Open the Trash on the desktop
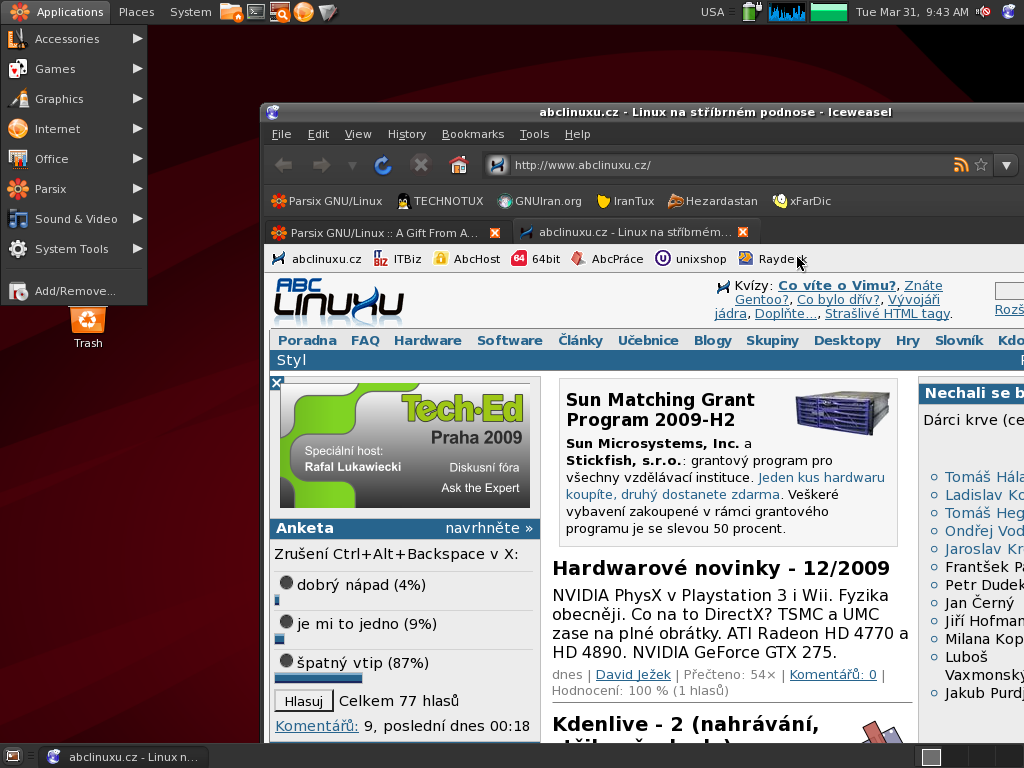The height and width of the screenshot is (768, 1024). coord(88,328)
